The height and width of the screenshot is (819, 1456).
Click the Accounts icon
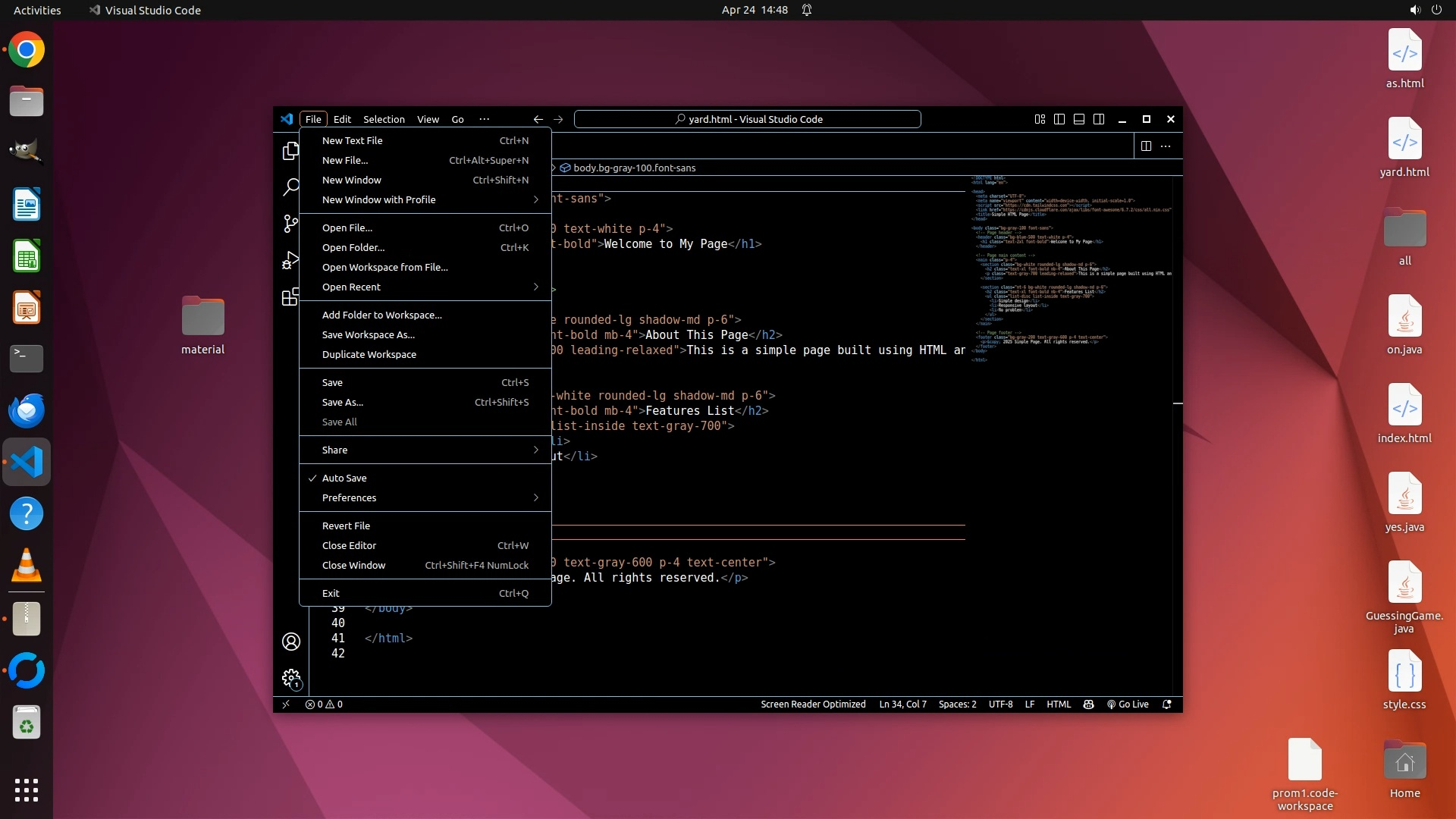click(x=291, y=642)
